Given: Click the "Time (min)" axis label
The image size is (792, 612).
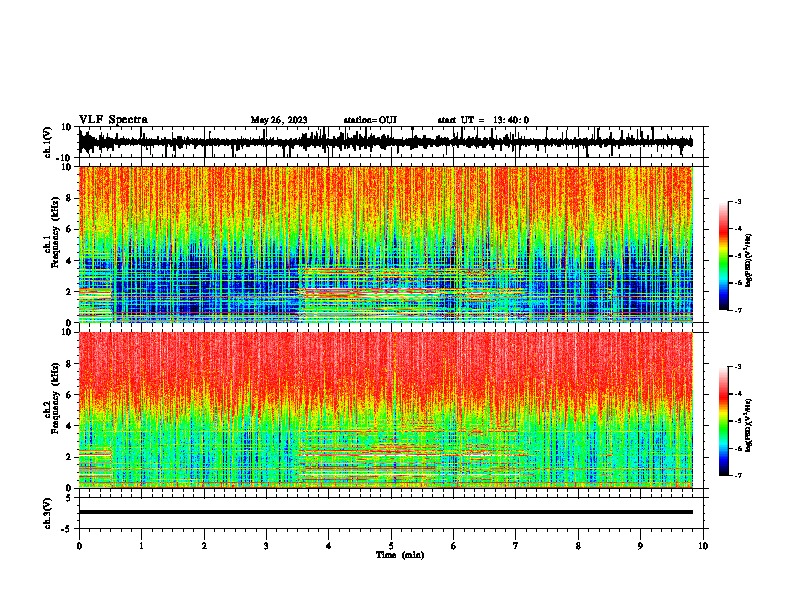Looking at the screenshot, I should [x=400, y=555].
